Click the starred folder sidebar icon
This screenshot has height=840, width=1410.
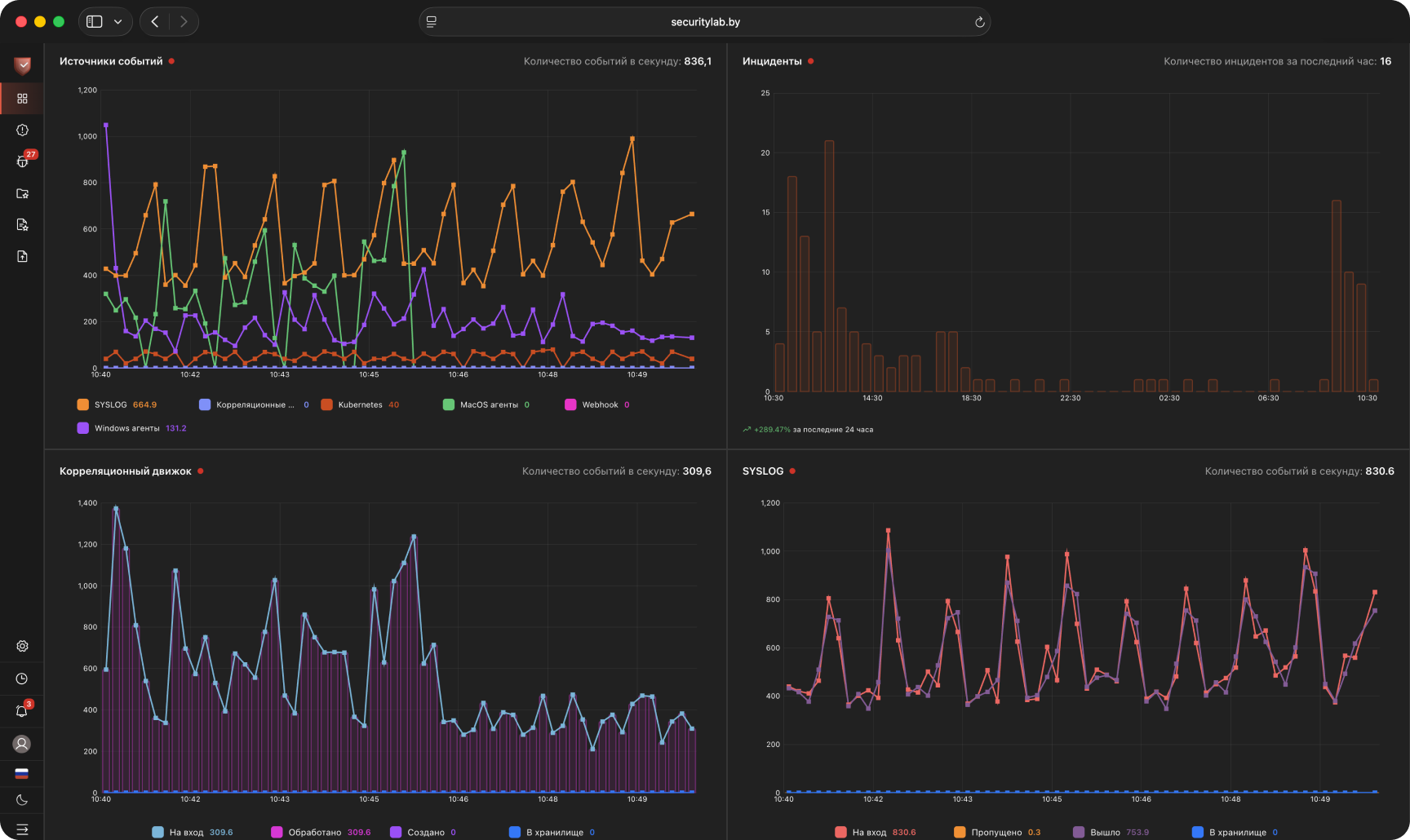pyautogui.click(x=22, y=193)
